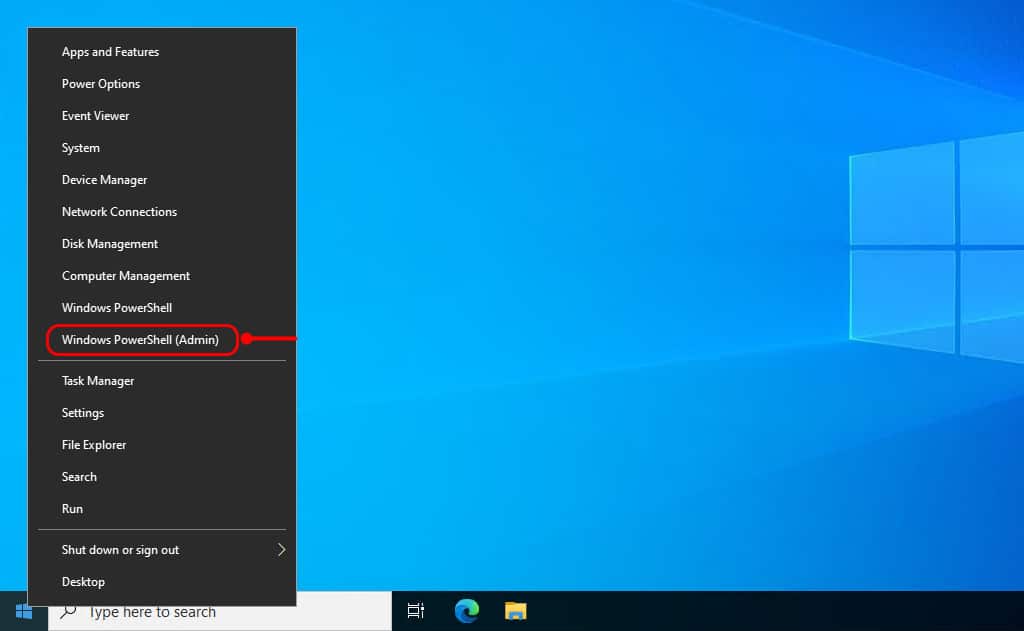The image size is (1024, 631).
Task: Open Computer Management
Action: click(x=162, y=276)
